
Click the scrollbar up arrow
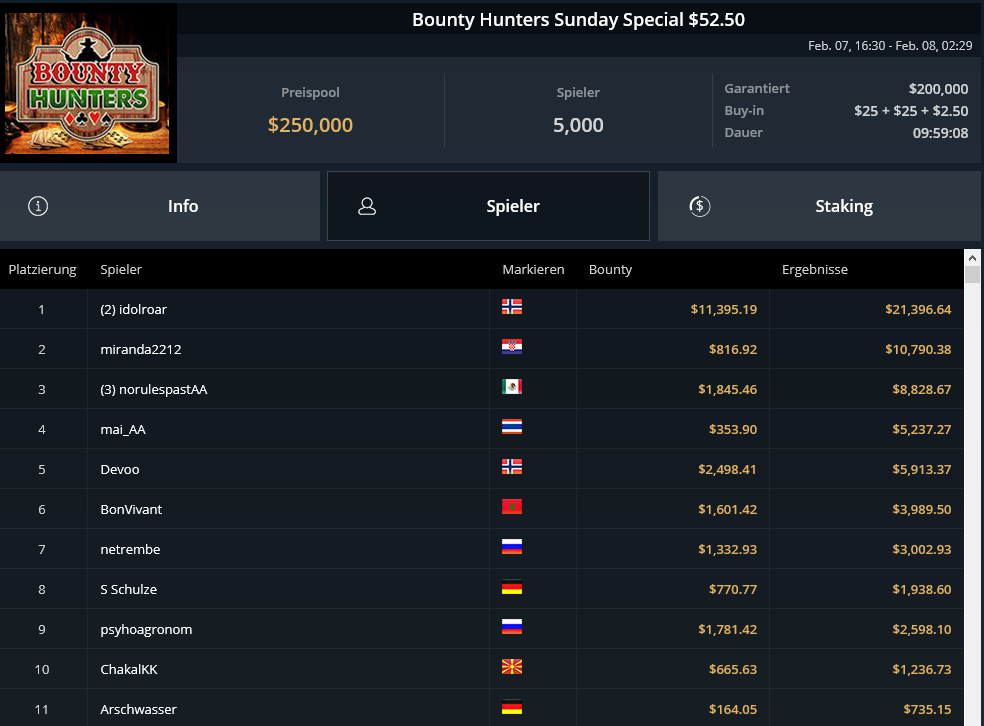coord(972,258)
